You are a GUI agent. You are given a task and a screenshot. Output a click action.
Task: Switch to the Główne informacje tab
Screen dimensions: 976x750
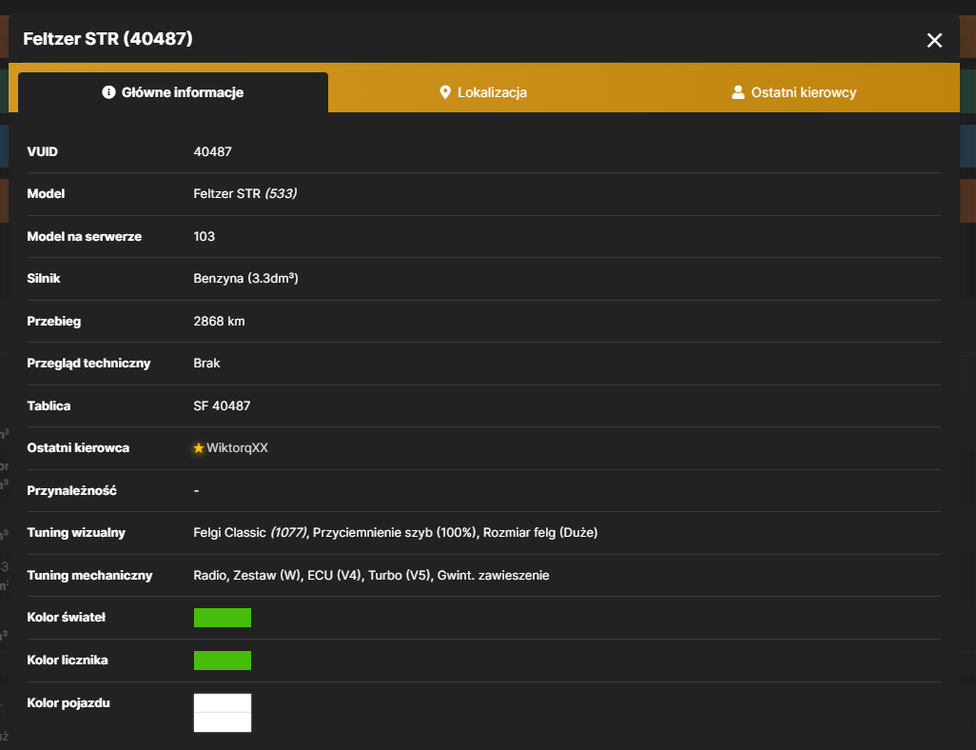point(173,92)
